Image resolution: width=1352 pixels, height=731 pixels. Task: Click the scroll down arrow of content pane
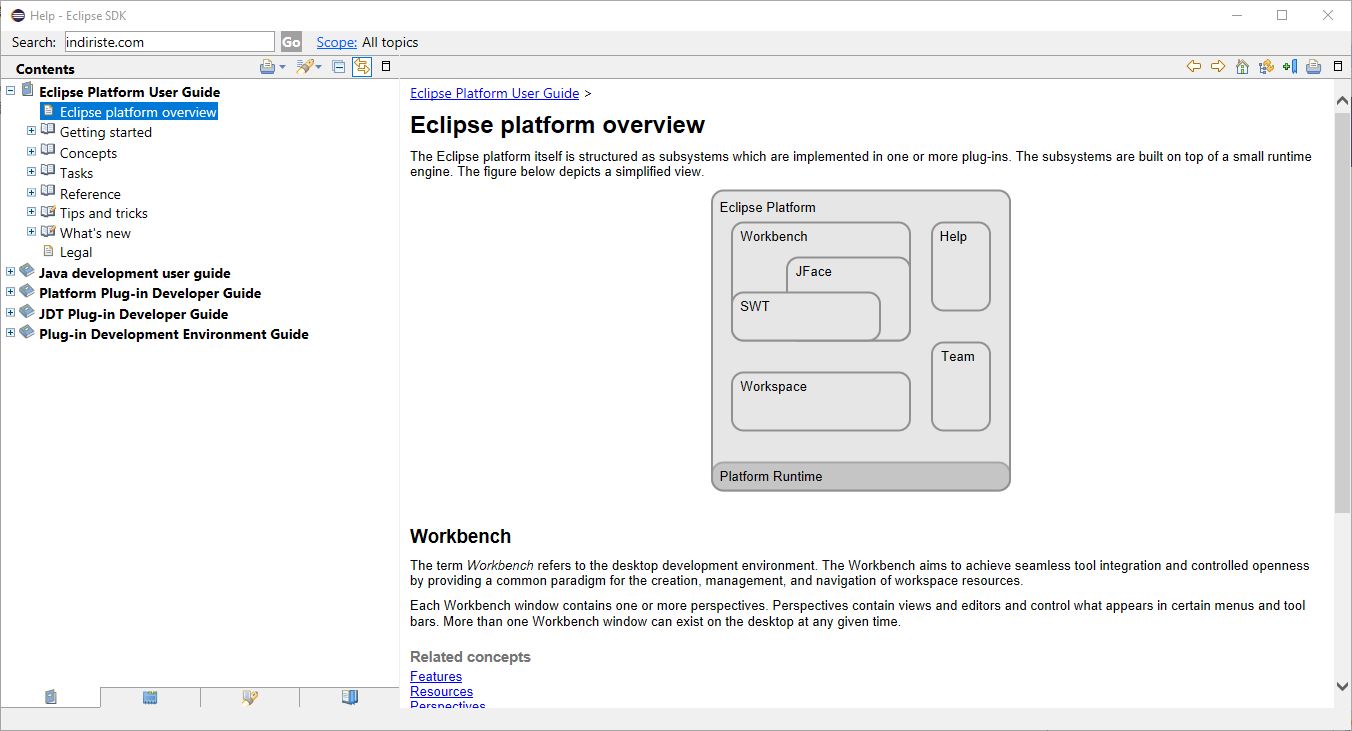(x=1342, y=686)
